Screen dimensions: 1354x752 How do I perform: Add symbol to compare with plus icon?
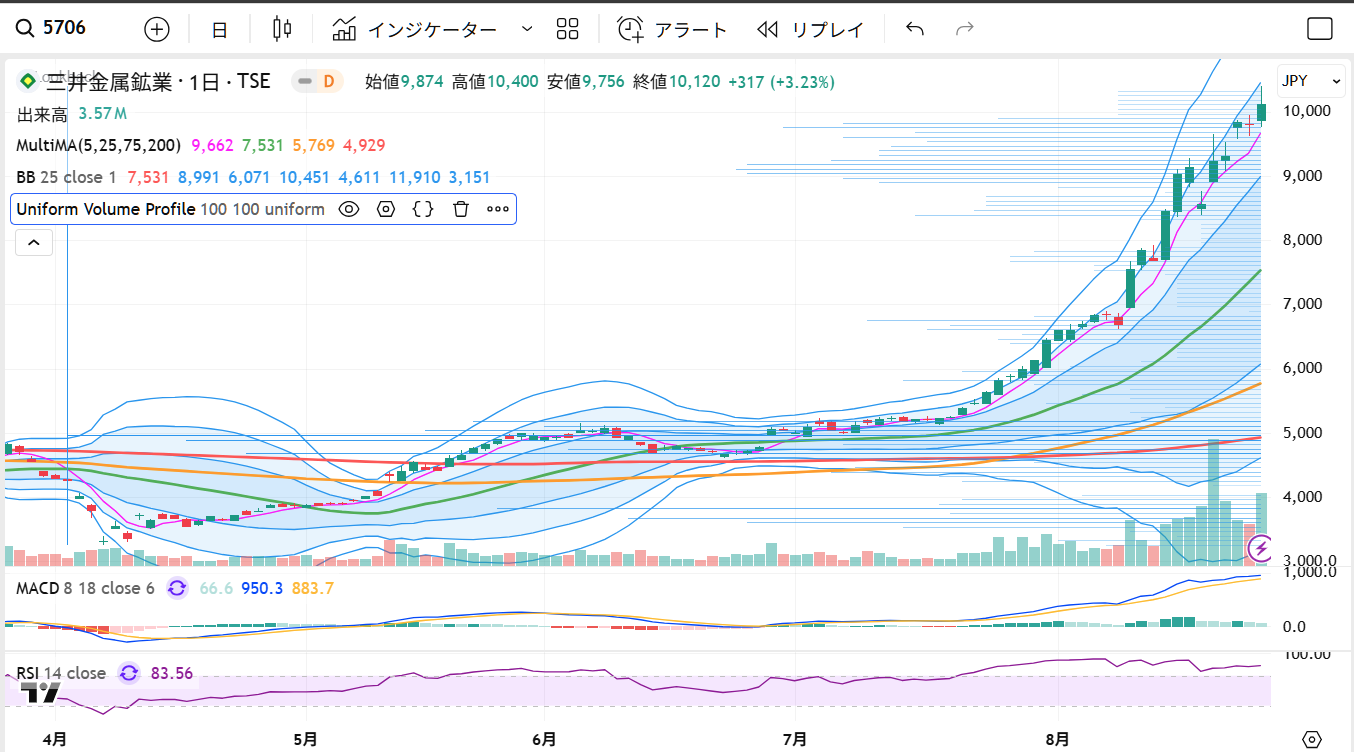[x=157, y=29]
